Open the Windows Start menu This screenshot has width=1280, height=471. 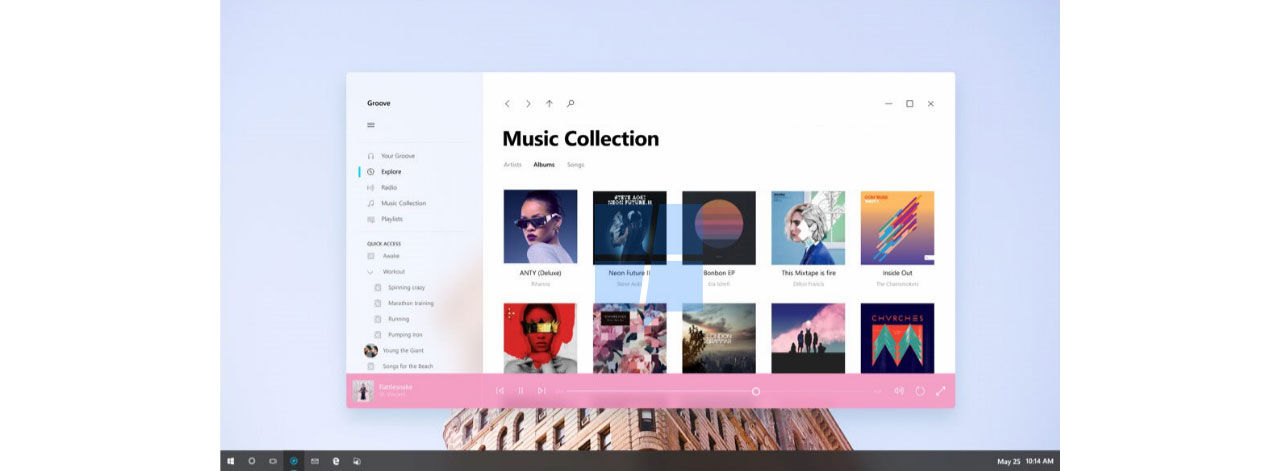(230, 461)
